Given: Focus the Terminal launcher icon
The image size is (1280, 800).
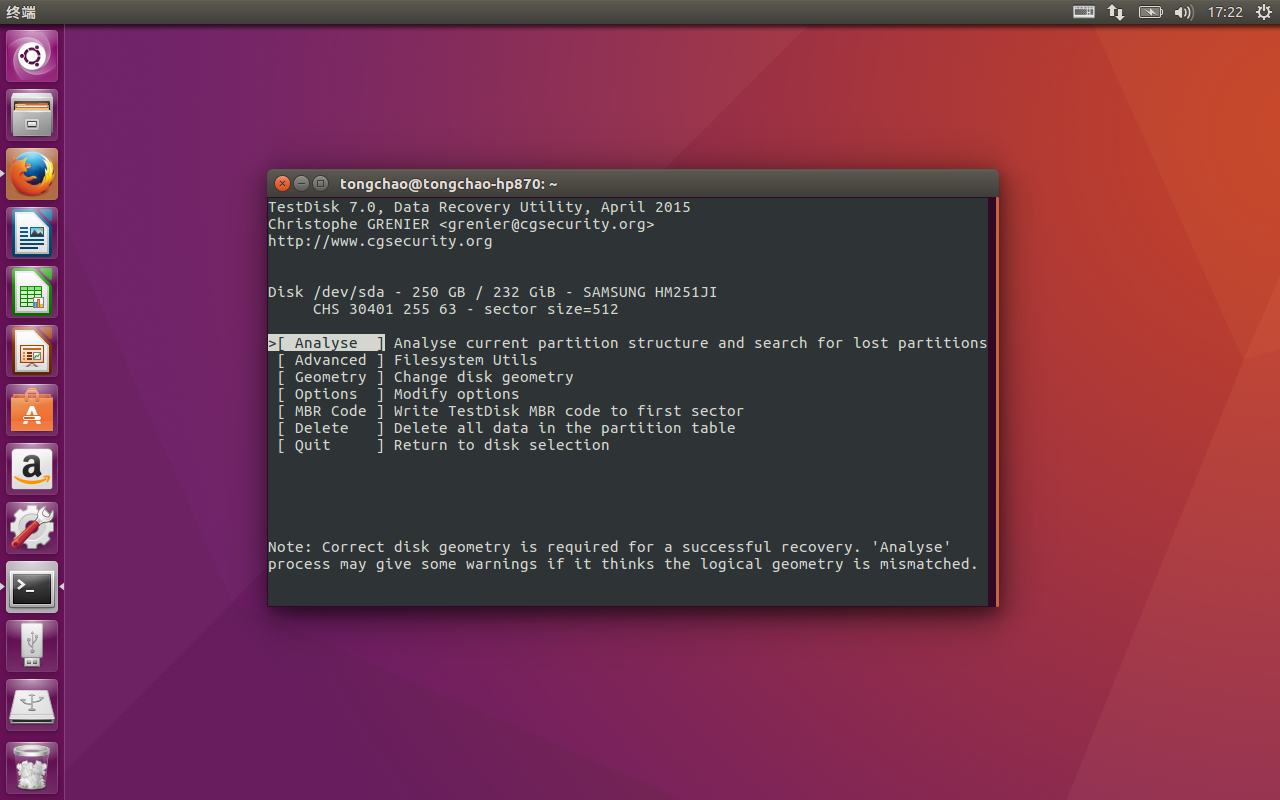Looking at the screenshot, I should click(32, 587).
